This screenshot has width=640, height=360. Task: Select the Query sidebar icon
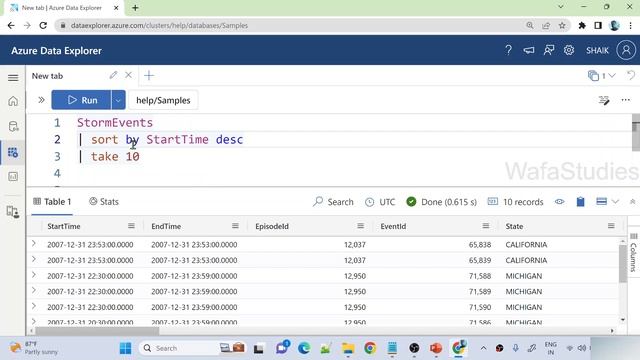[13, 152]
